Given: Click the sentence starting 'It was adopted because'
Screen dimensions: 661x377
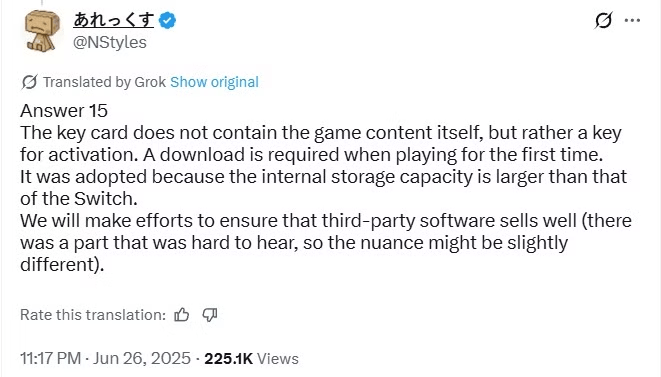Looking at the screenshot, I should pos(323,188).
